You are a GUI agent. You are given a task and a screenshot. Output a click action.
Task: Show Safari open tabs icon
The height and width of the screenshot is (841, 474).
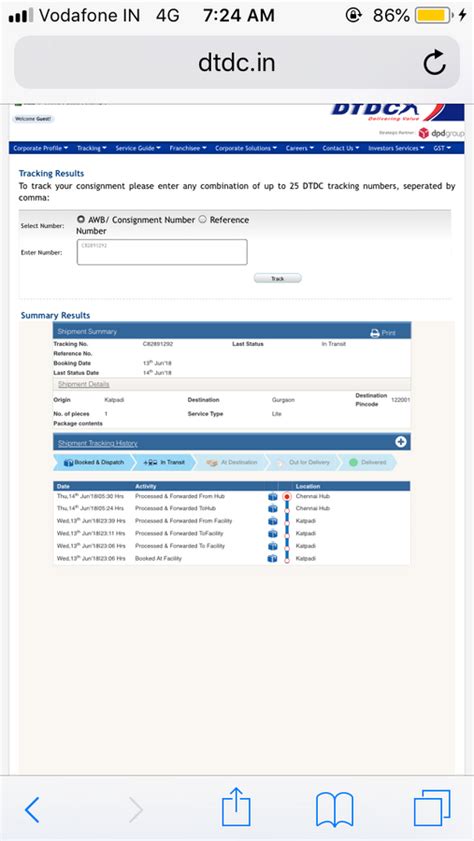(432, 809)
